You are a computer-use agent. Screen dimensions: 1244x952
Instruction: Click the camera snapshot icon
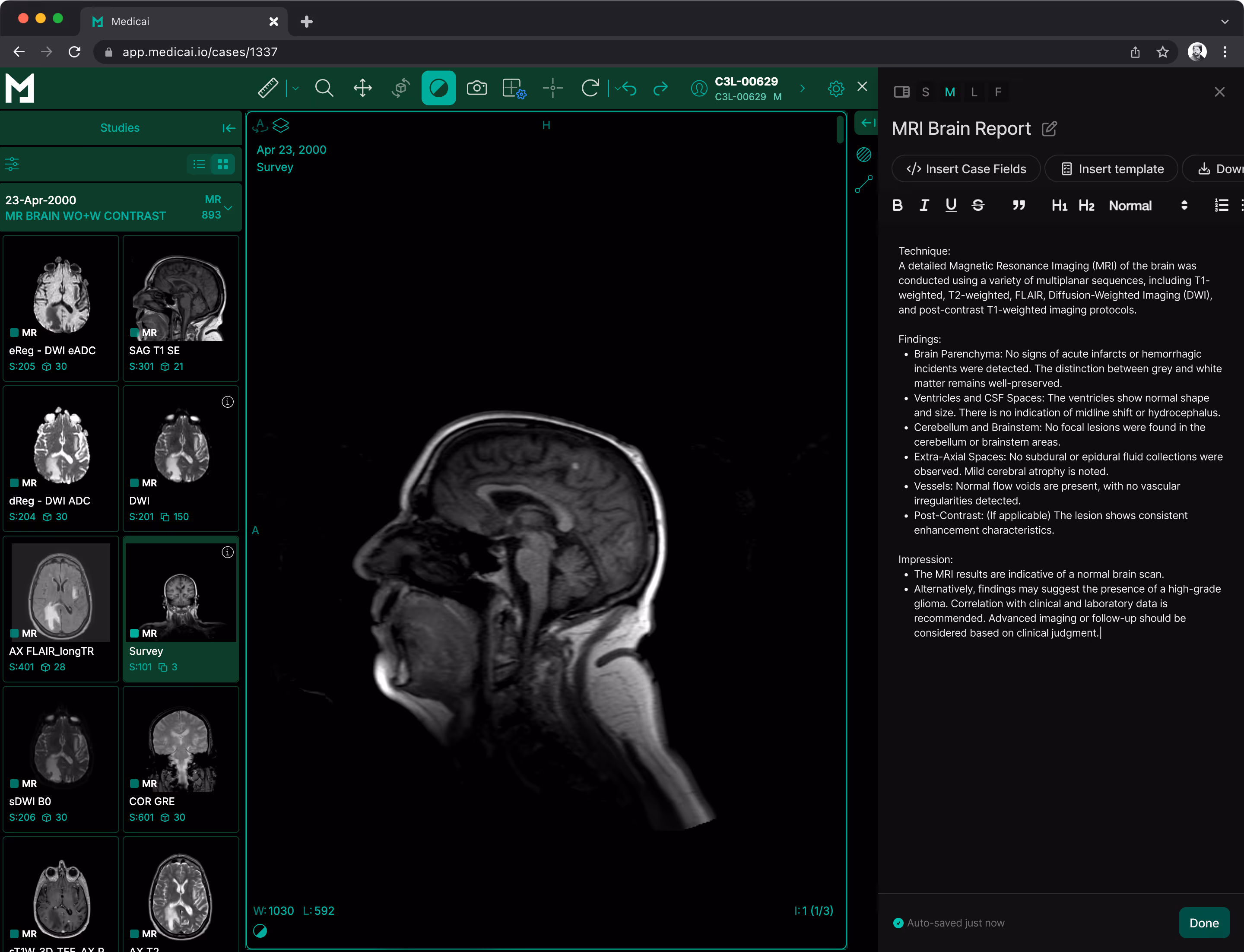[476, 88]
